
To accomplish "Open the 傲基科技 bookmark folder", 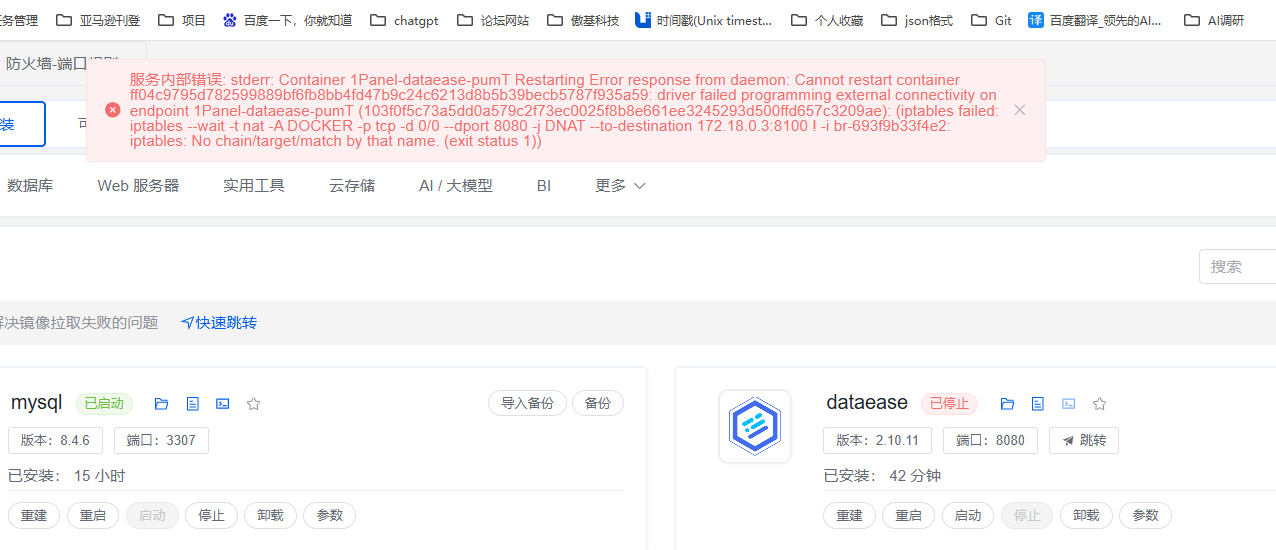I will pyautogui.click(x=583, y=20).
